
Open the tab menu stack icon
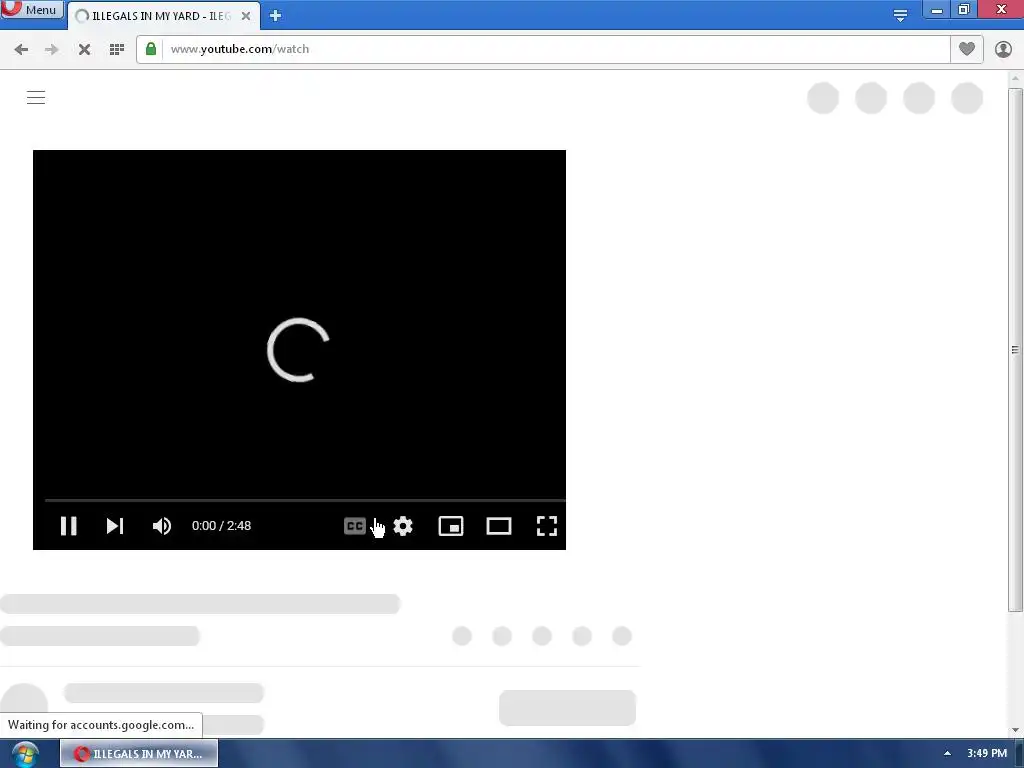(900, 16)
